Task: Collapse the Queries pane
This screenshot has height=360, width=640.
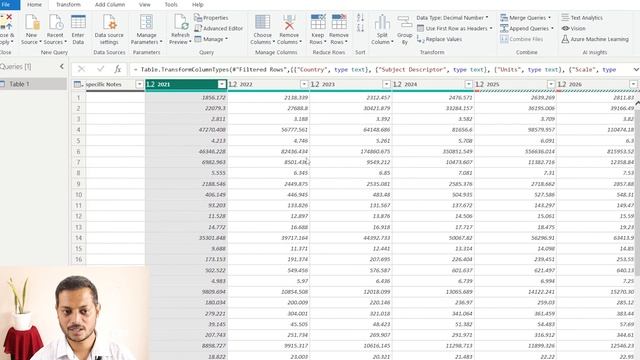Action: [x=62, y=66]
